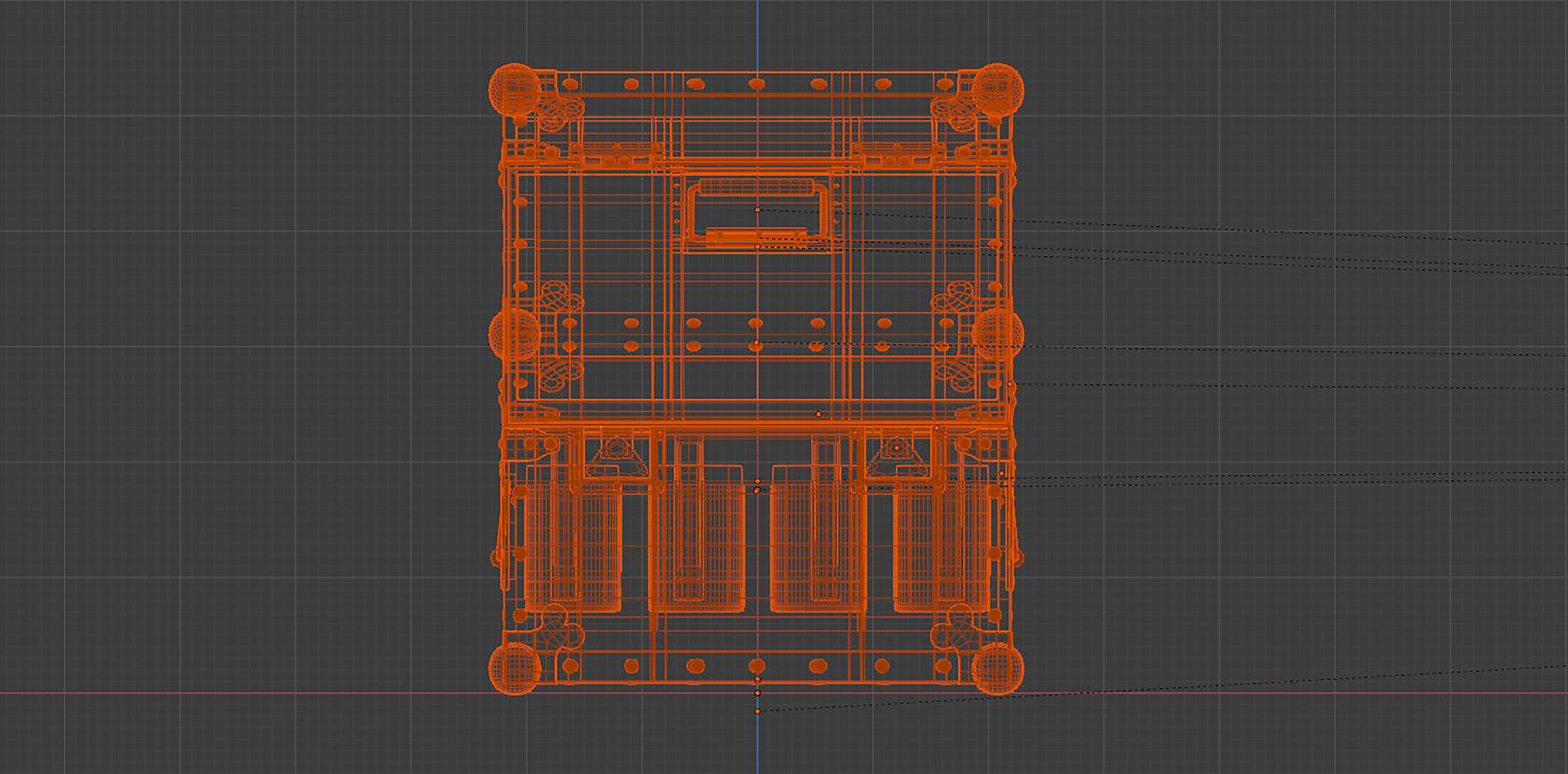Select the bottom-right corner sphere mesh
The image size is (1568, 774).
coord(997,668)
